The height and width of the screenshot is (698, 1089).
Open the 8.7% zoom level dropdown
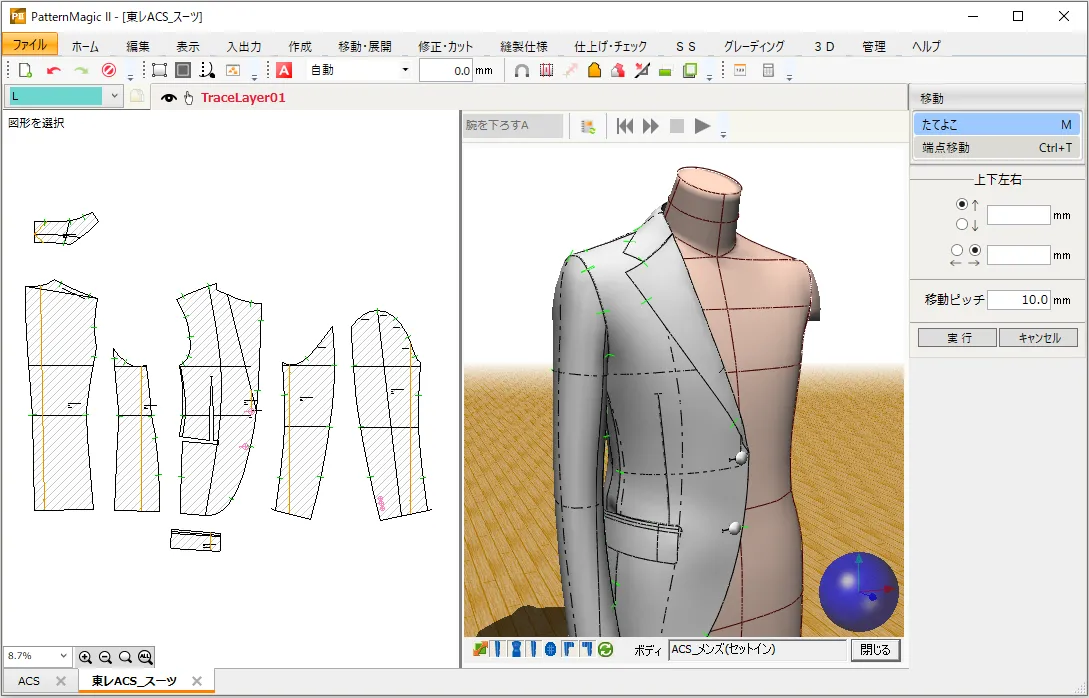tap(64, 656)
